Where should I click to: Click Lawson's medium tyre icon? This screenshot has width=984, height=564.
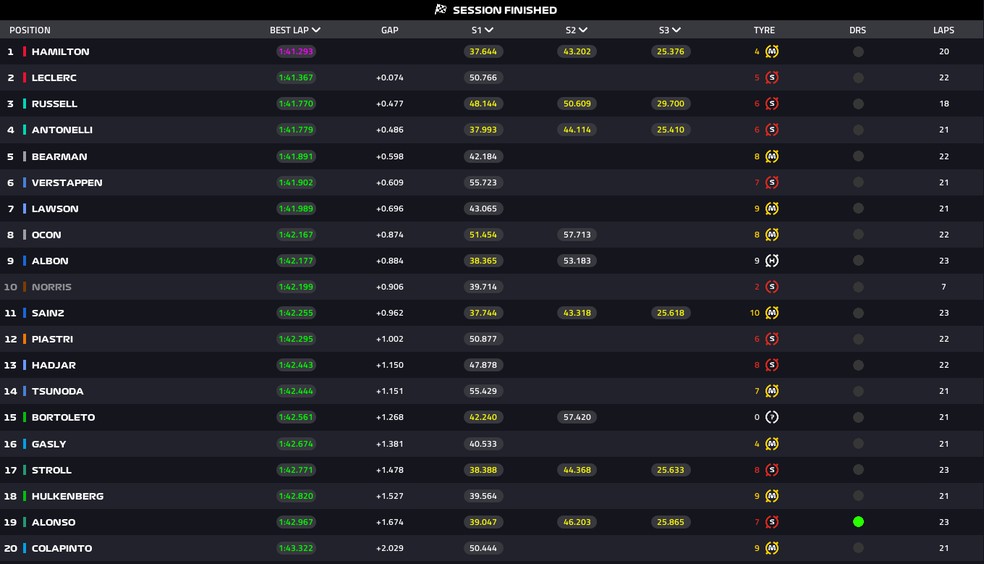[x=772, y=208]
